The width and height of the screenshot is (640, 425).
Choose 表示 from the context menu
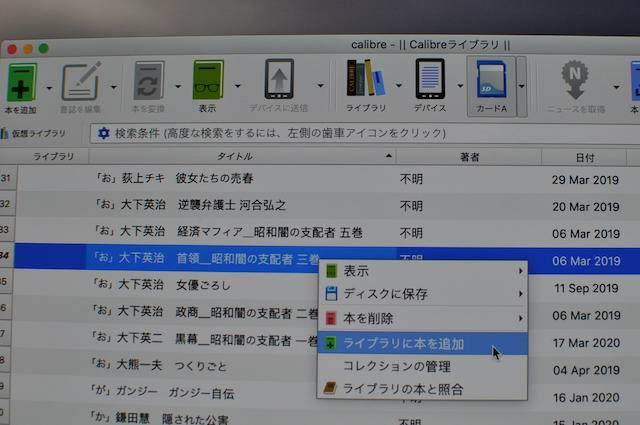[x=422, y=271]
